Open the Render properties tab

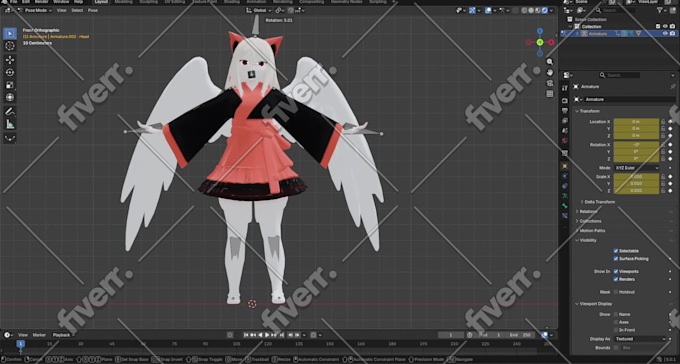[565, 101]
